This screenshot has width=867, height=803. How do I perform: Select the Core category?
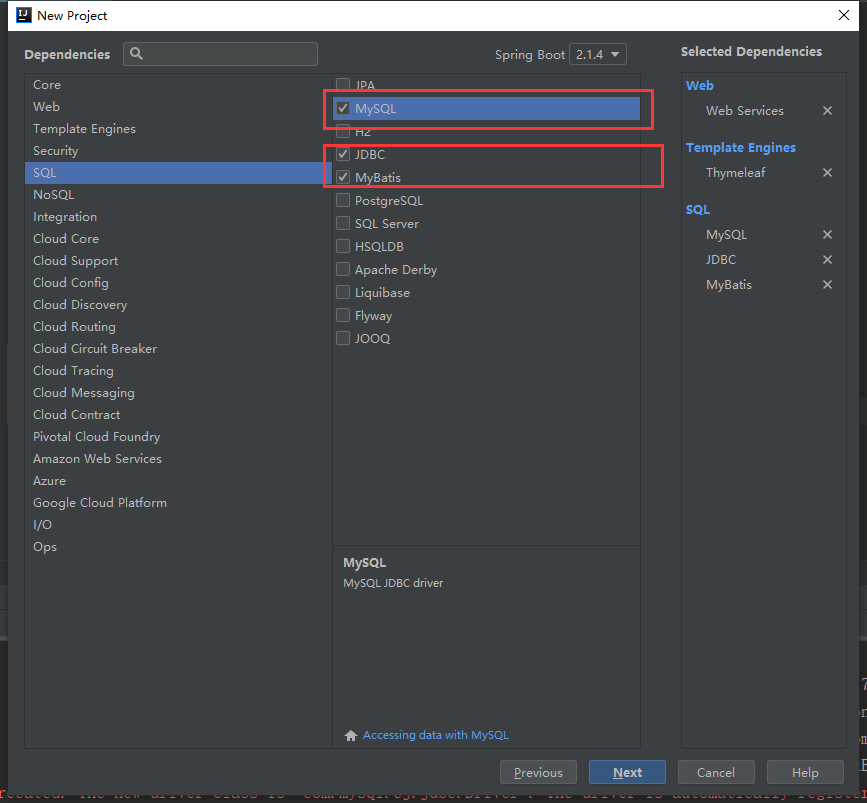click(178, 85)
